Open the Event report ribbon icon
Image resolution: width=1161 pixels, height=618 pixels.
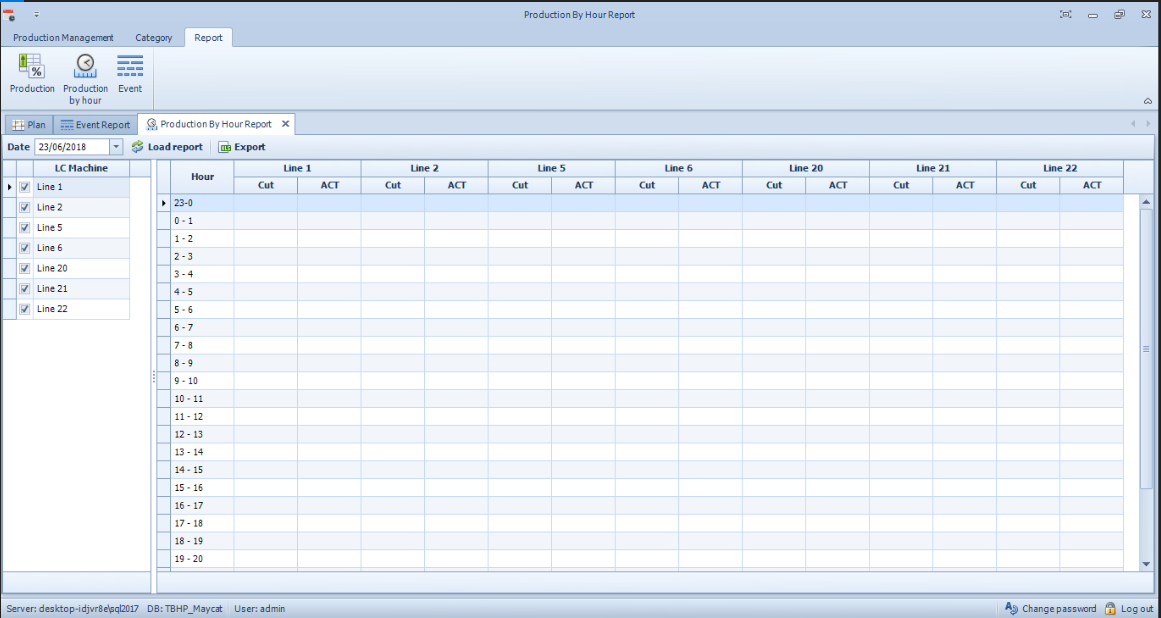(x=130, y=67)
